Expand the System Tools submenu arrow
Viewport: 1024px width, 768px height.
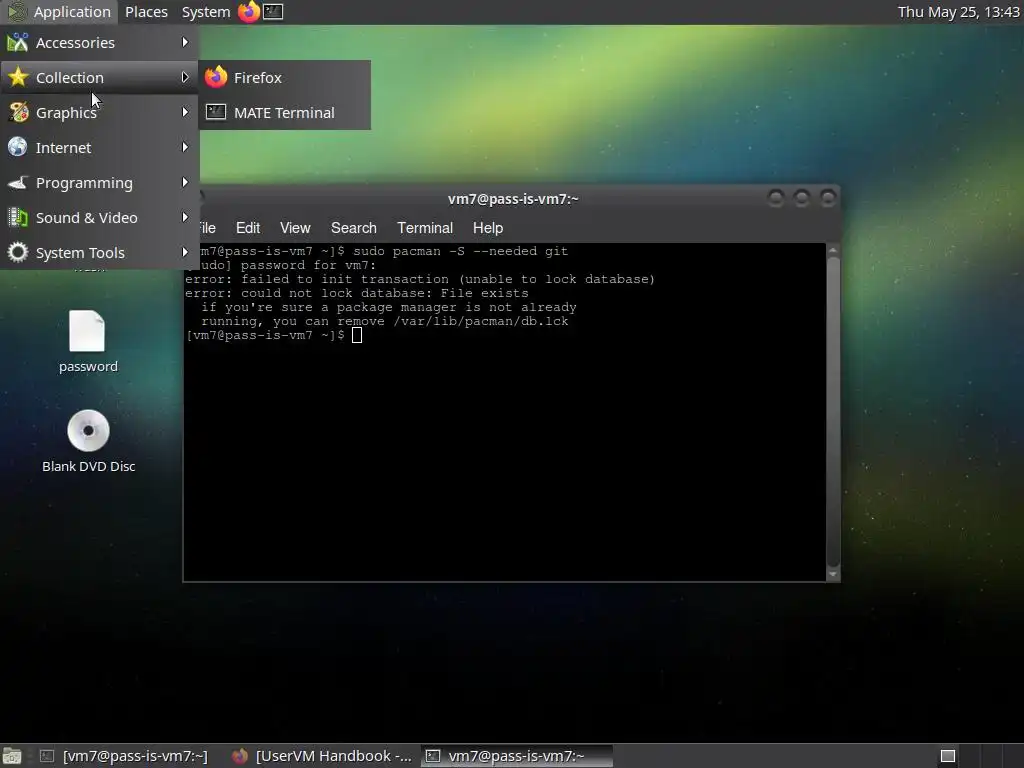tap(185, 252)
